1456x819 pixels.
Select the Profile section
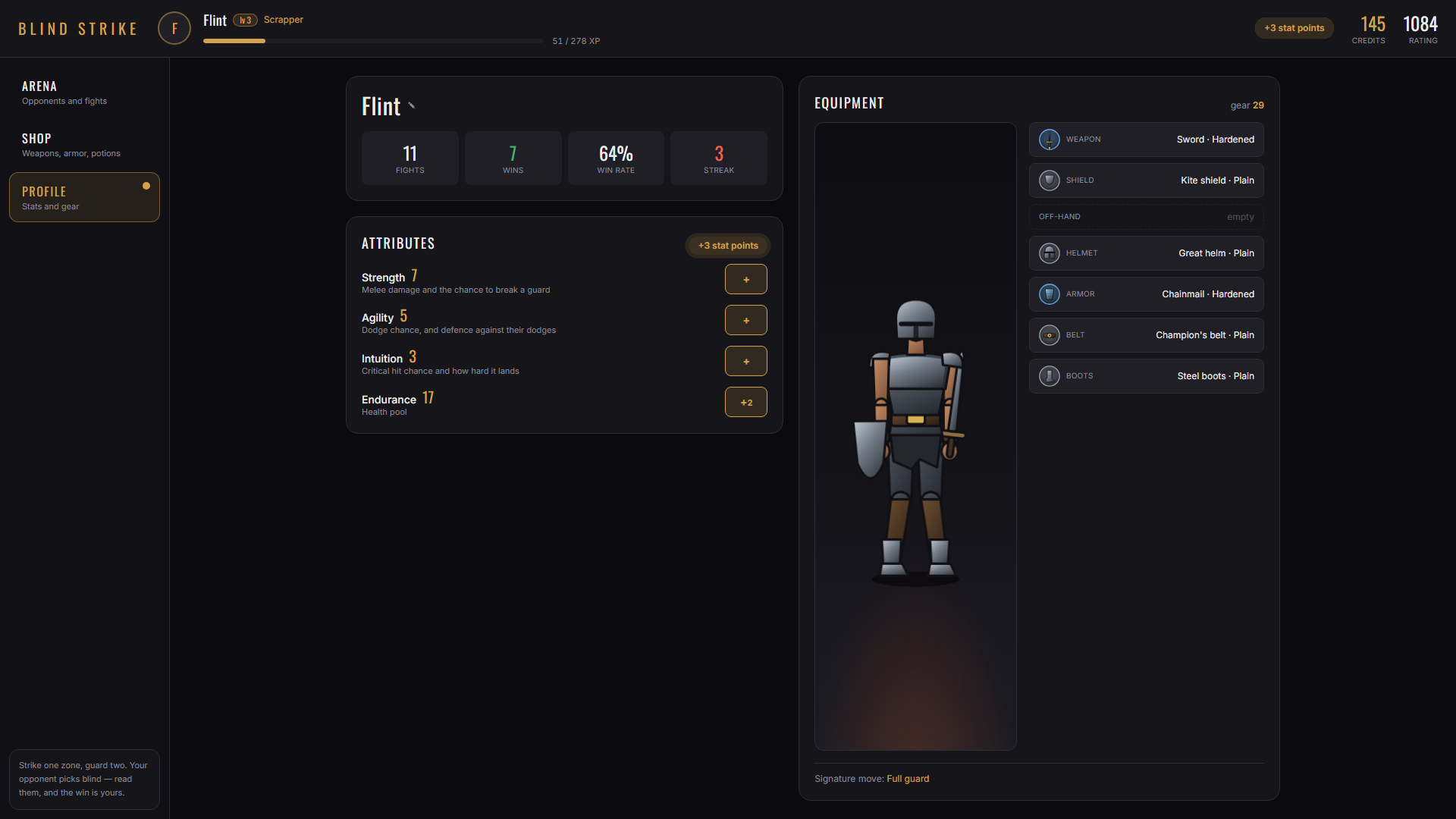tap(84, 197)
